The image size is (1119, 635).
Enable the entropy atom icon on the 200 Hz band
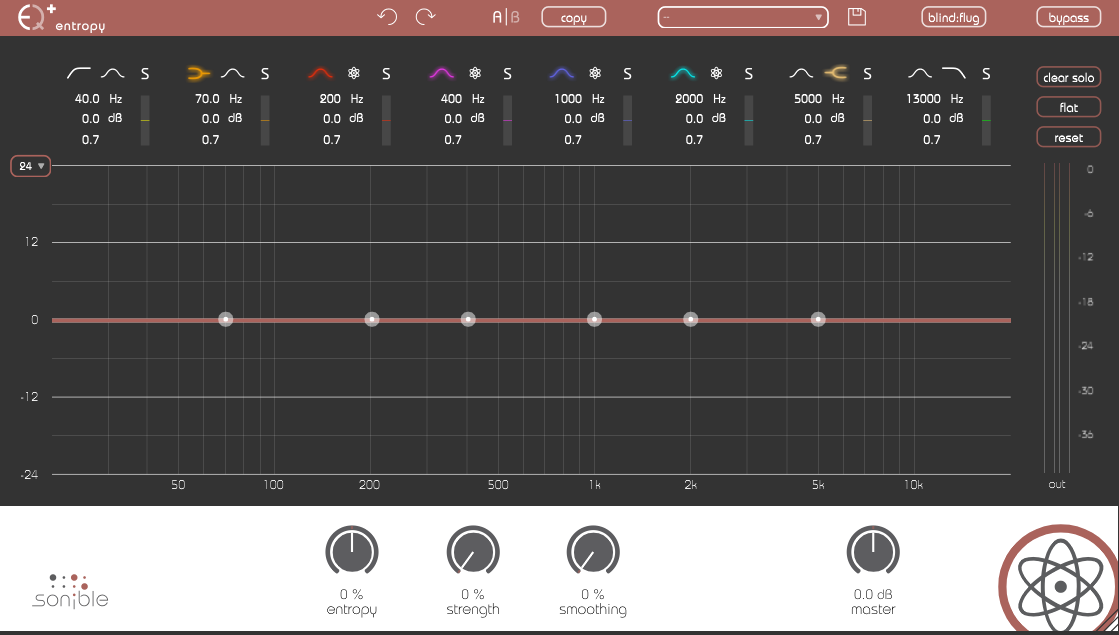(353, 73)
